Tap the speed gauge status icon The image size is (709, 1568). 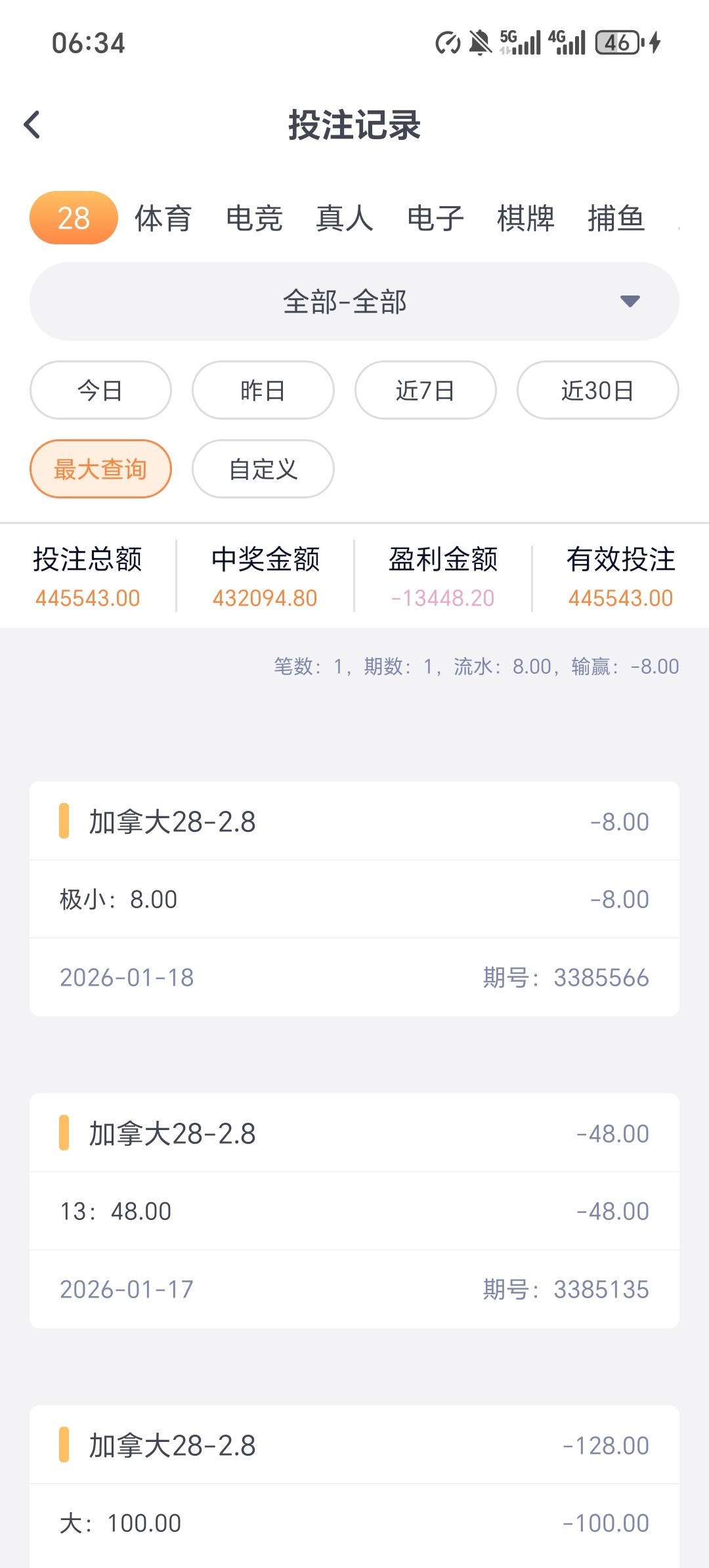(448, 43)
